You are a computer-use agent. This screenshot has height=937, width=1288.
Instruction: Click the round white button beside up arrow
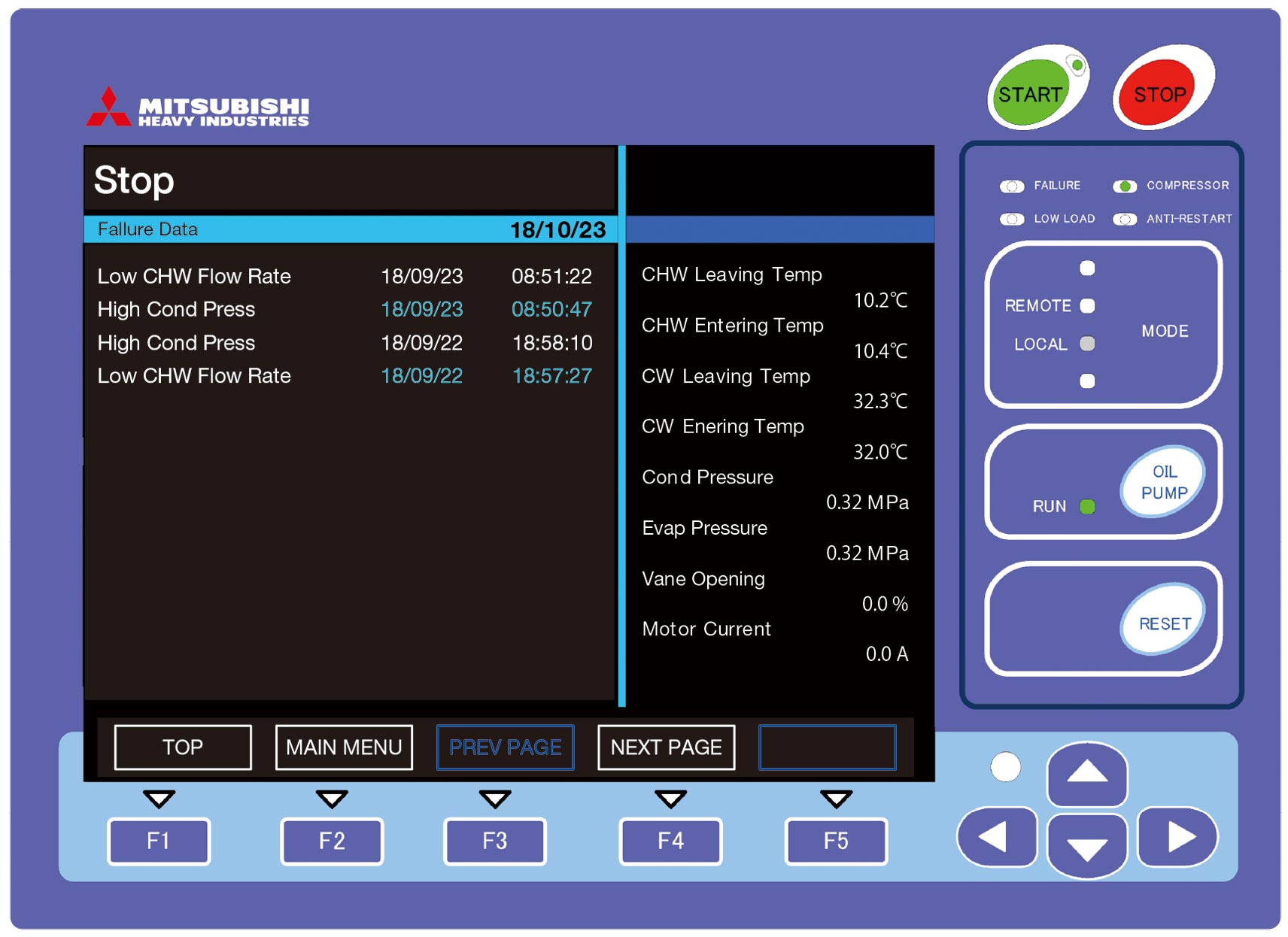(x=1005, y=767)
